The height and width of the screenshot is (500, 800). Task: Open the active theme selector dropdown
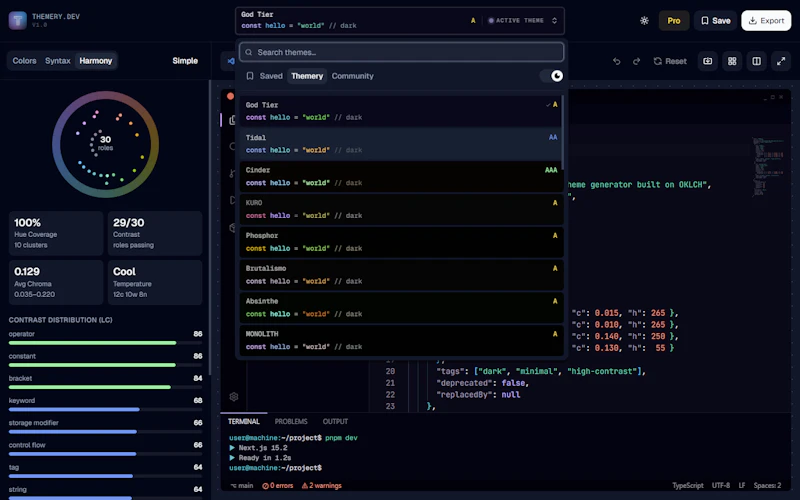click(x=399, y=20)
